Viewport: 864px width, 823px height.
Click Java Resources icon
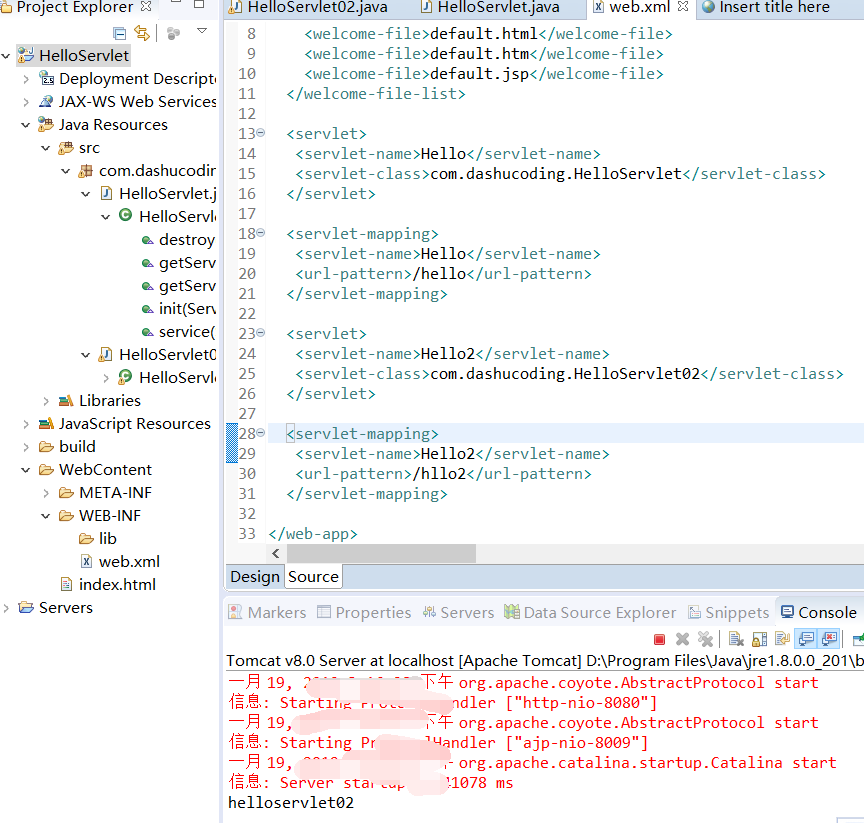pyautogui.click(x=46, y=124)
